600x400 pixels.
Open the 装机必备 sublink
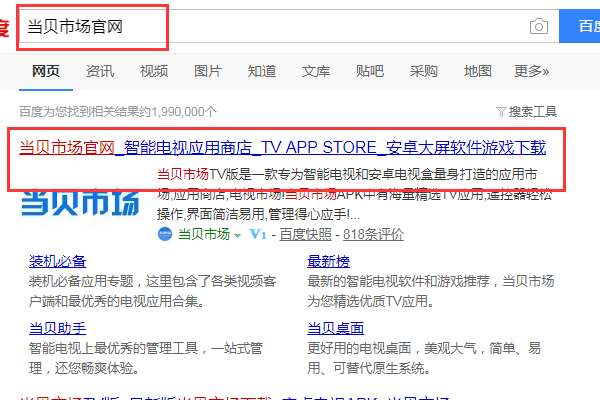[x=57, y=261]
